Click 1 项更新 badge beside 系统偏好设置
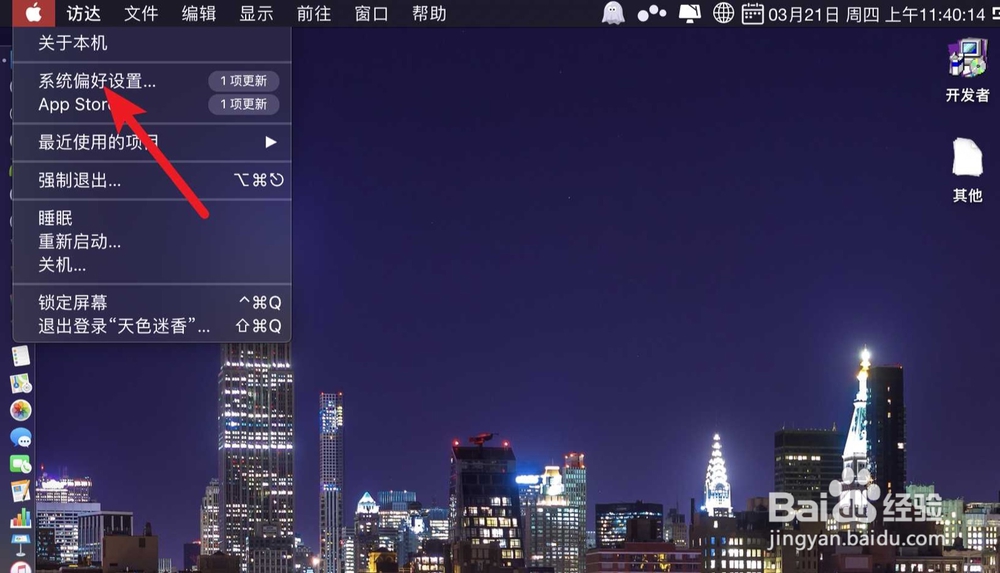This screenshot has height=573, width=1000. coord(244,81)
